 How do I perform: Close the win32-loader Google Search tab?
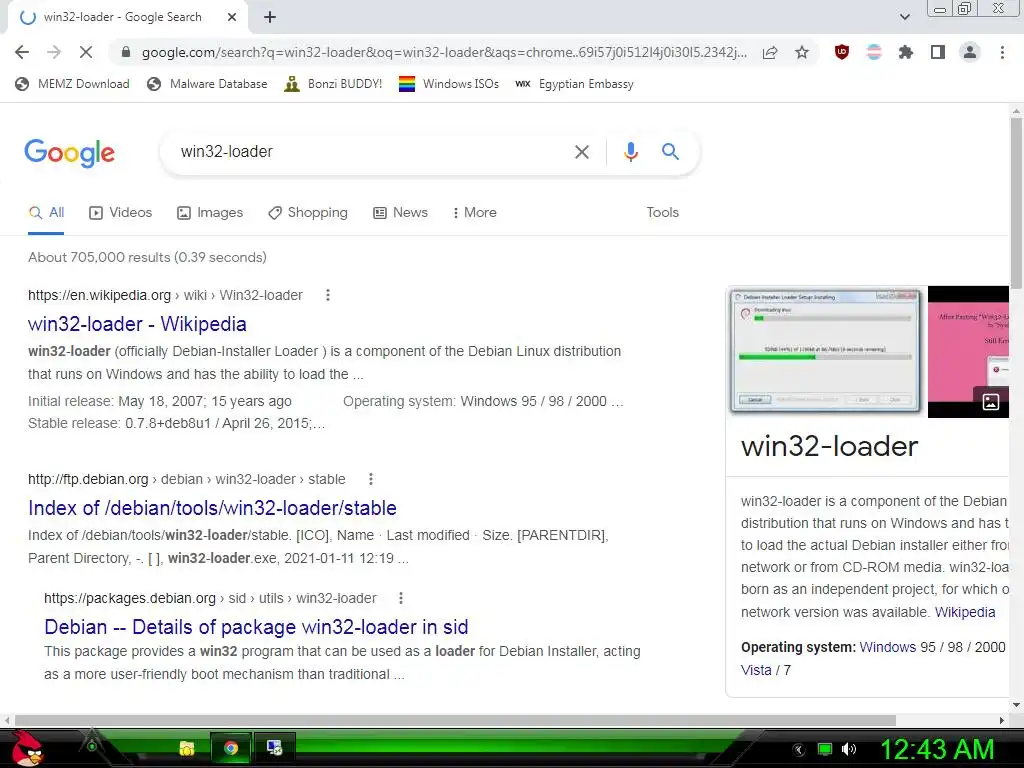coord(232,17)
